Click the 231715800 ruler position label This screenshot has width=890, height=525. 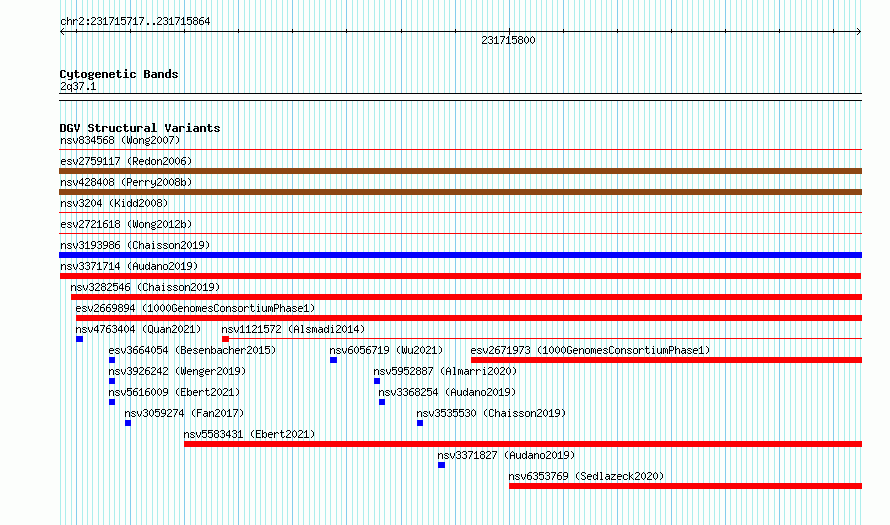pyautogui.click(x=508, y=40)
